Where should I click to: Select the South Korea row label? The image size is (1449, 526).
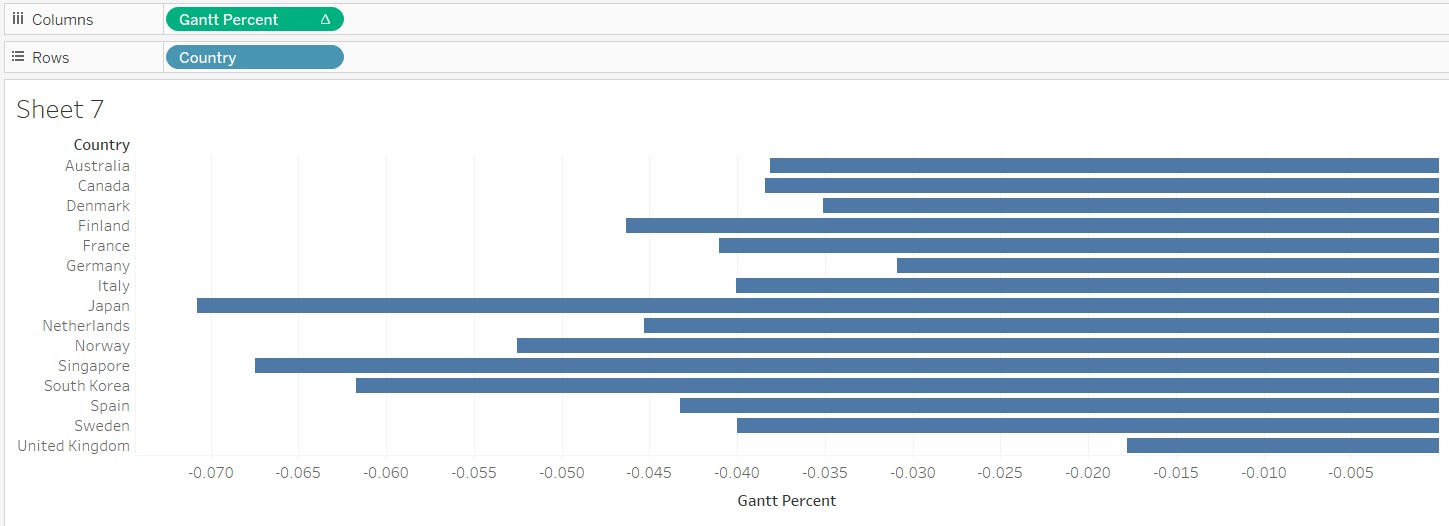(x=87, y=386)
